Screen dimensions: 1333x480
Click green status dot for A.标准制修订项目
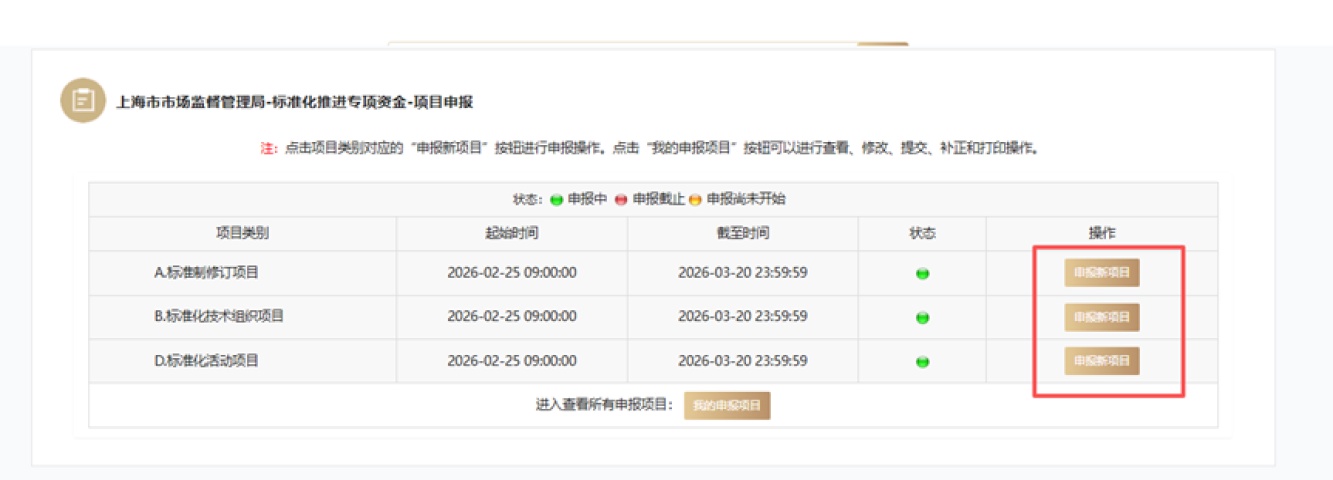(x=922, y=274)
